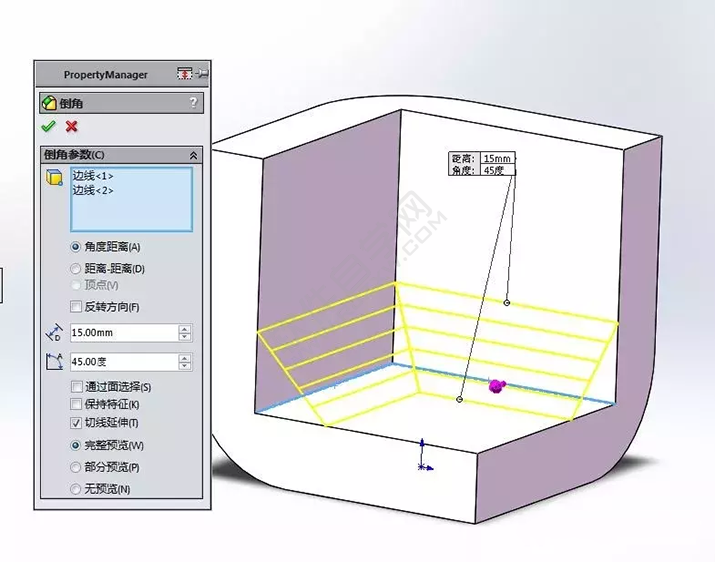This screenshot has width=715, height=562.
Task: Click the 倒角 feature title
Action: tap(71, 104)
